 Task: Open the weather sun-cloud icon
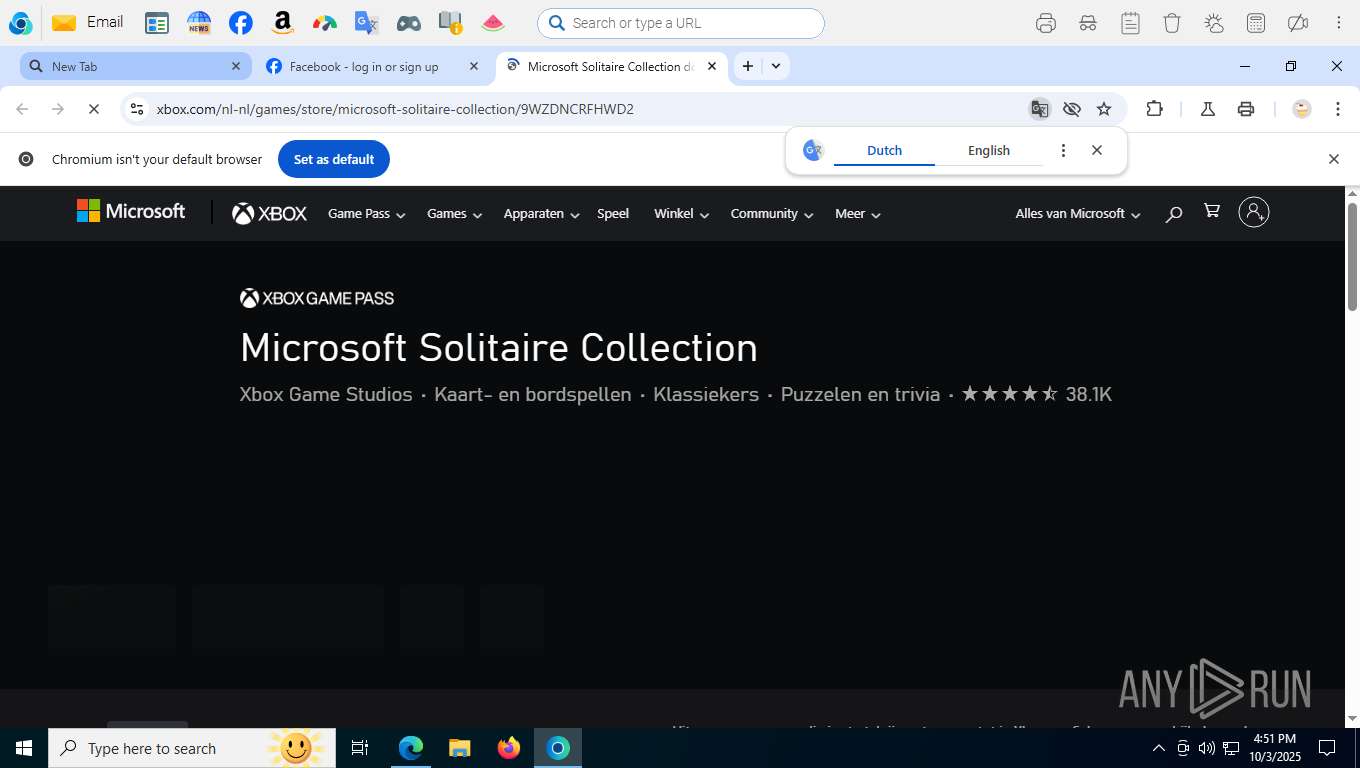[x=1214, y=23]
